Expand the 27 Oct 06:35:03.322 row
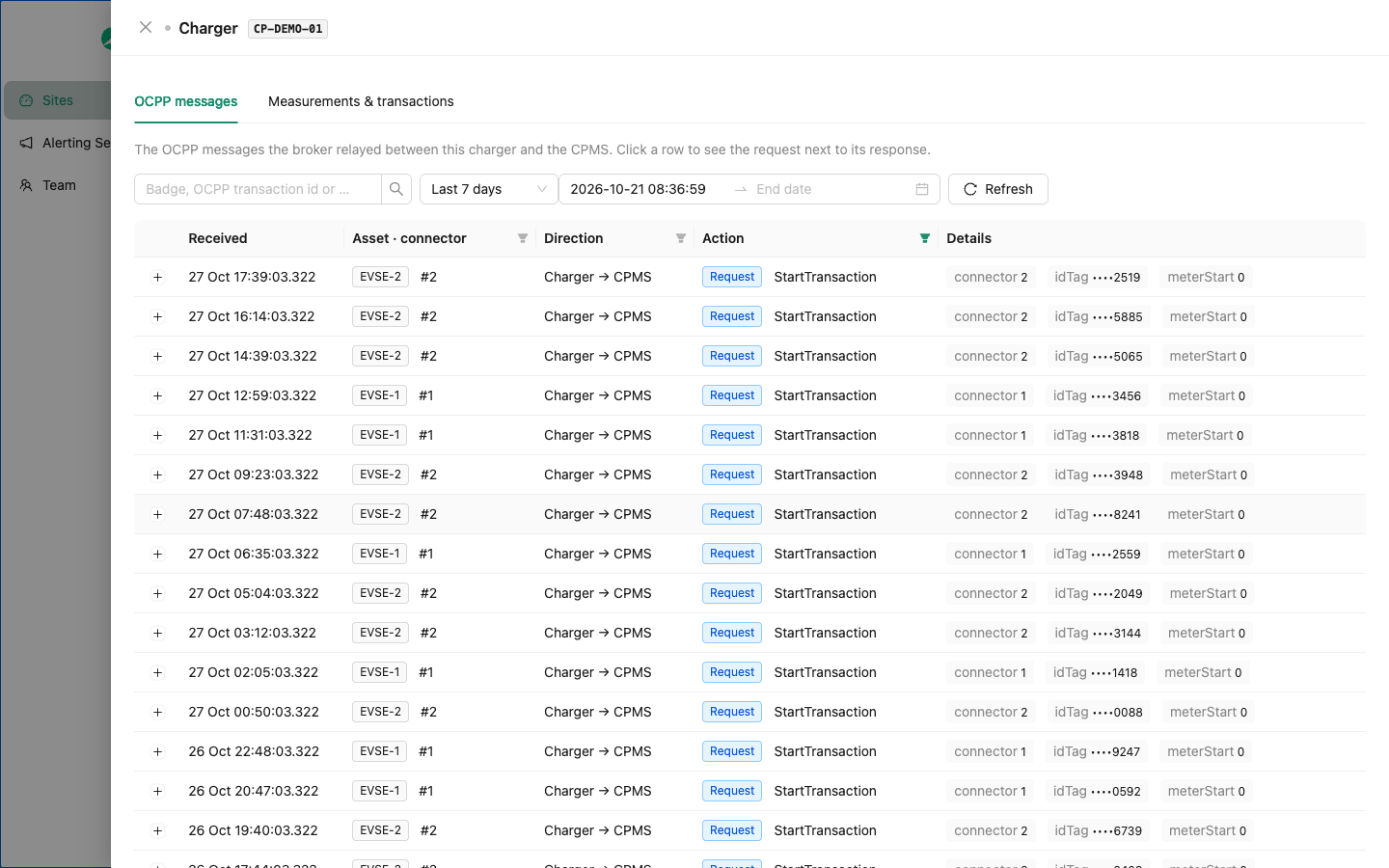The height and width of the screenshot is (868, 1389). coord(157,554)
